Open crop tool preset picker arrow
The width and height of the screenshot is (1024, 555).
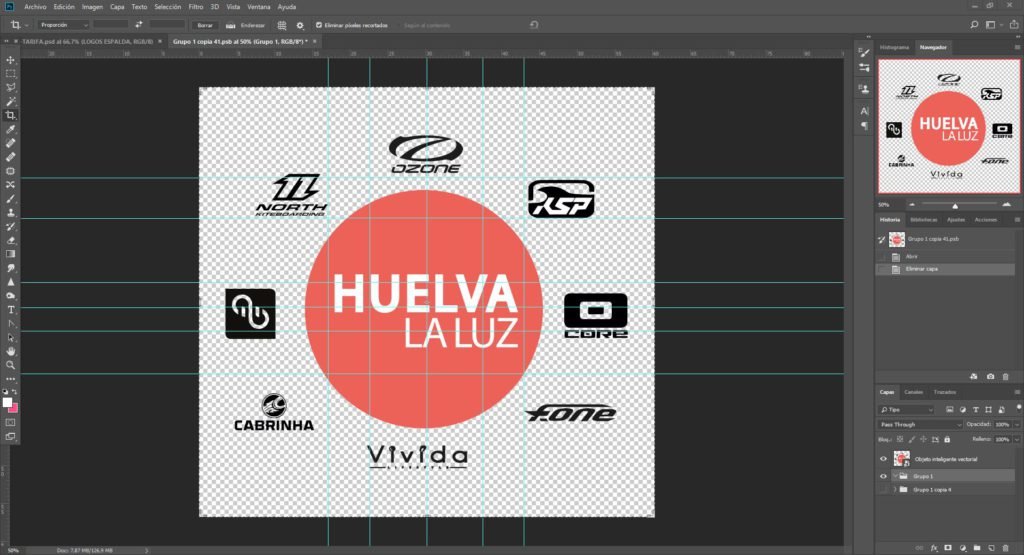point(27,25)
